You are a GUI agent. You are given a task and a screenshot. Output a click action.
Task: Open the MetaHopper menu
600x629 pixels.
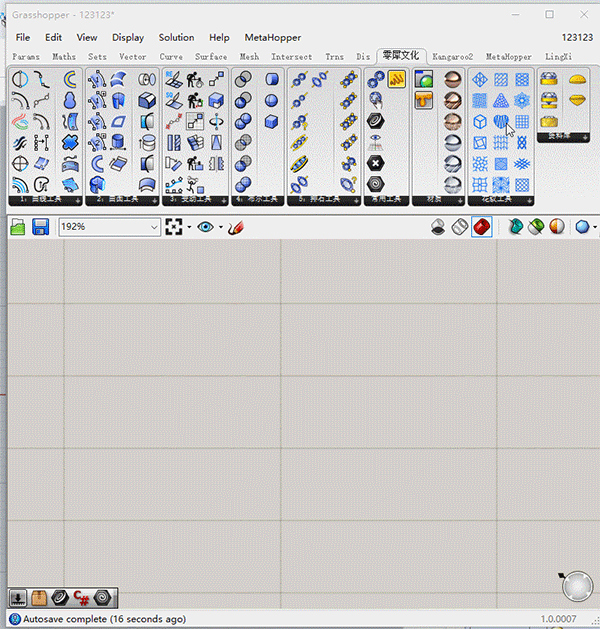coord(273,38)
